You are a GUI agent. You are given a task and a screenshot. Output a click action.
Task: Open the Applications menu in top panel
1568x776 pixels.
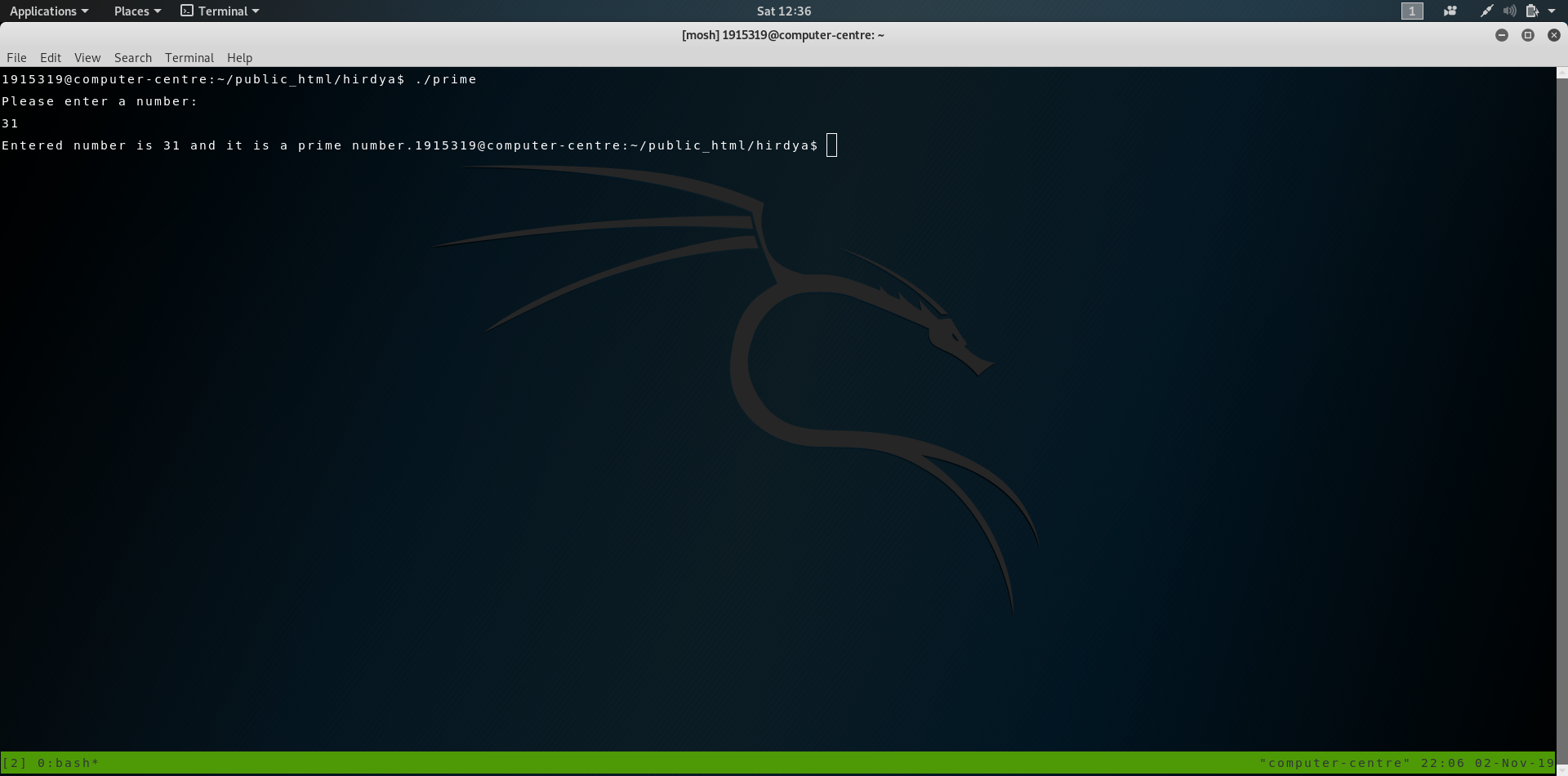point(49,11)
